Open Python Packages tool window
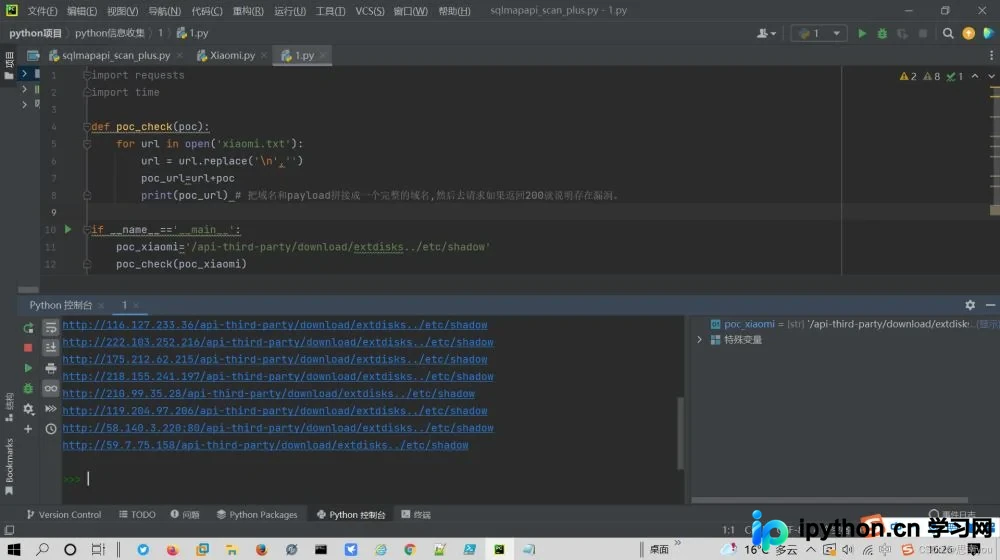This screenshot has width=1000, height=560. click(x=257, y=515)
